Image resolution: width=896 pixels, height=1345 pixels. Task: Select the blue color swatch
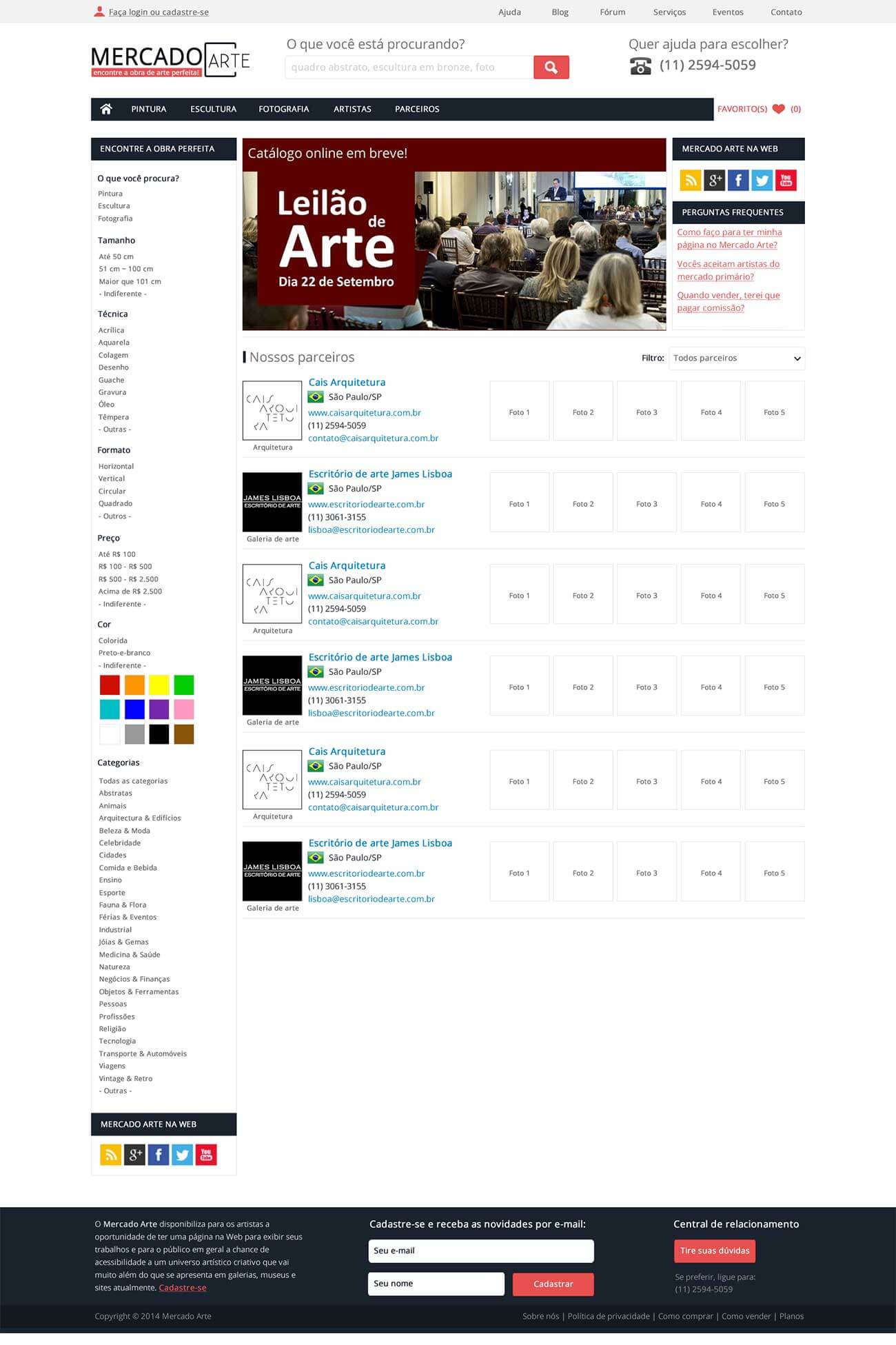pyautogui.click(x=134, y=709)
